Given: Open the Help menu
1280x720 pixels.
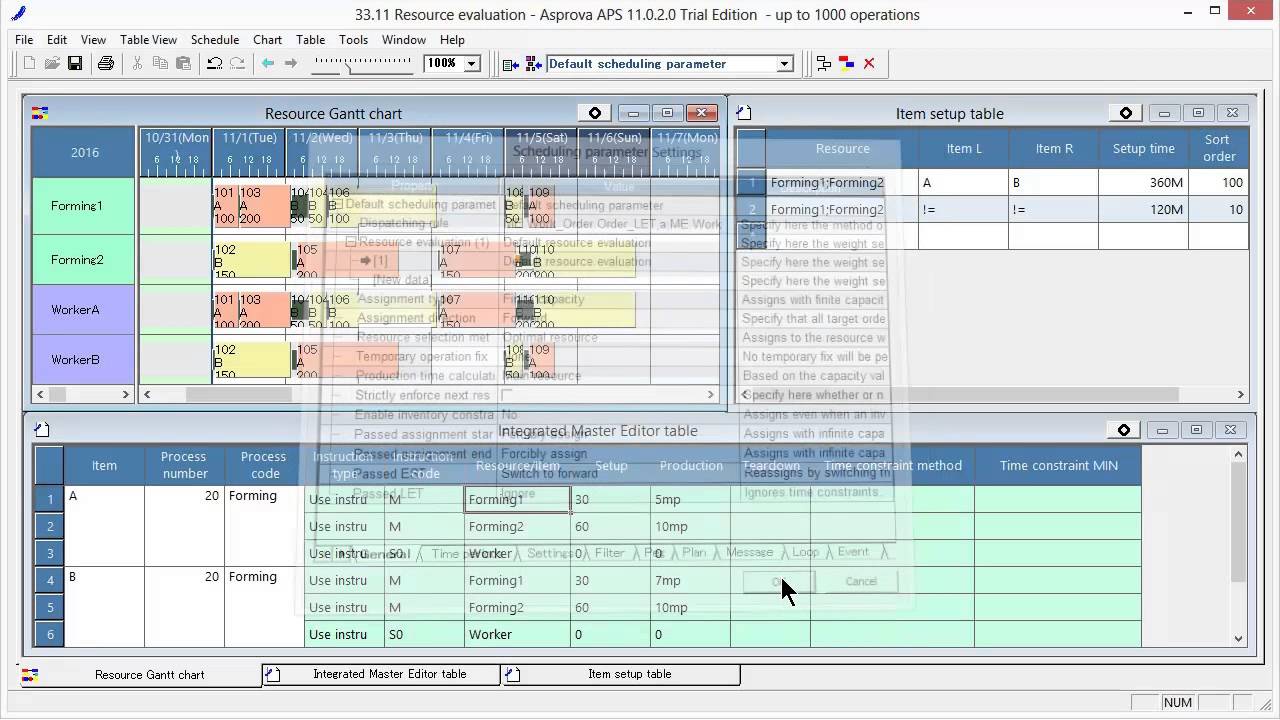Looking at the screenshot, I should tap(452, 39).
